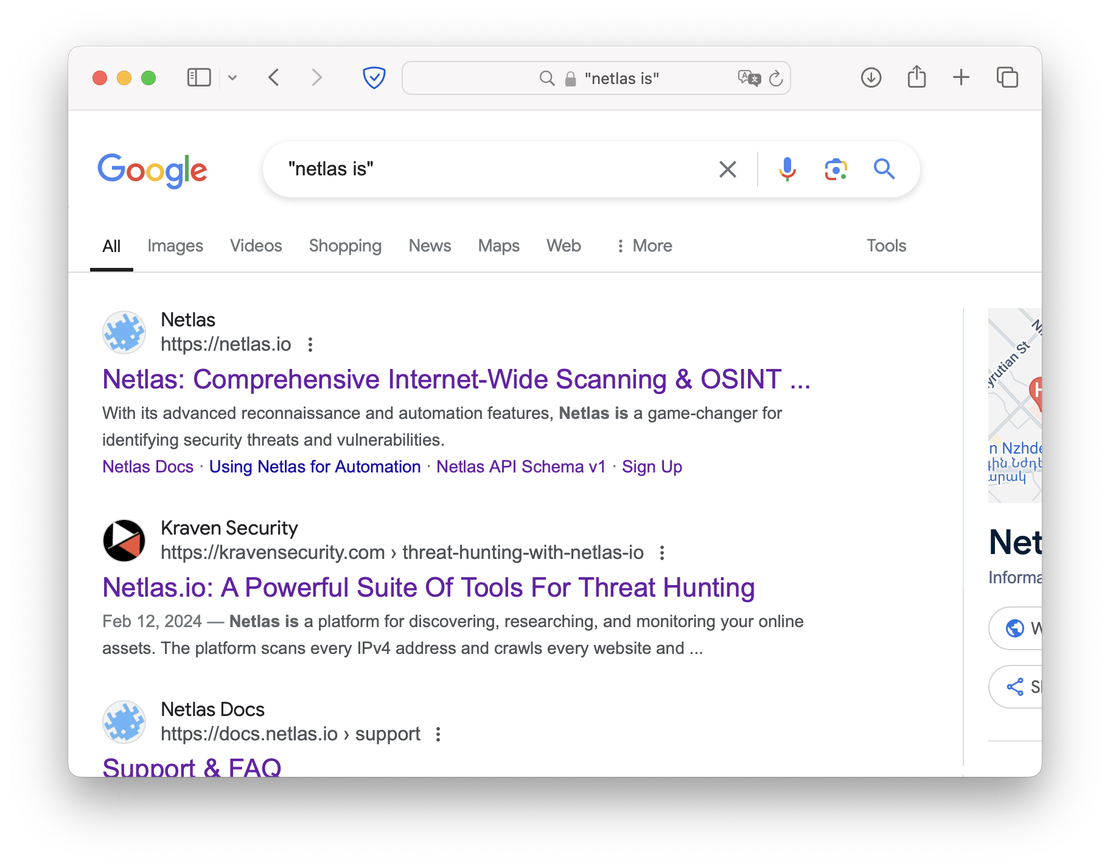
Task: Show the tab overview icon
Action: (1007, 78)
